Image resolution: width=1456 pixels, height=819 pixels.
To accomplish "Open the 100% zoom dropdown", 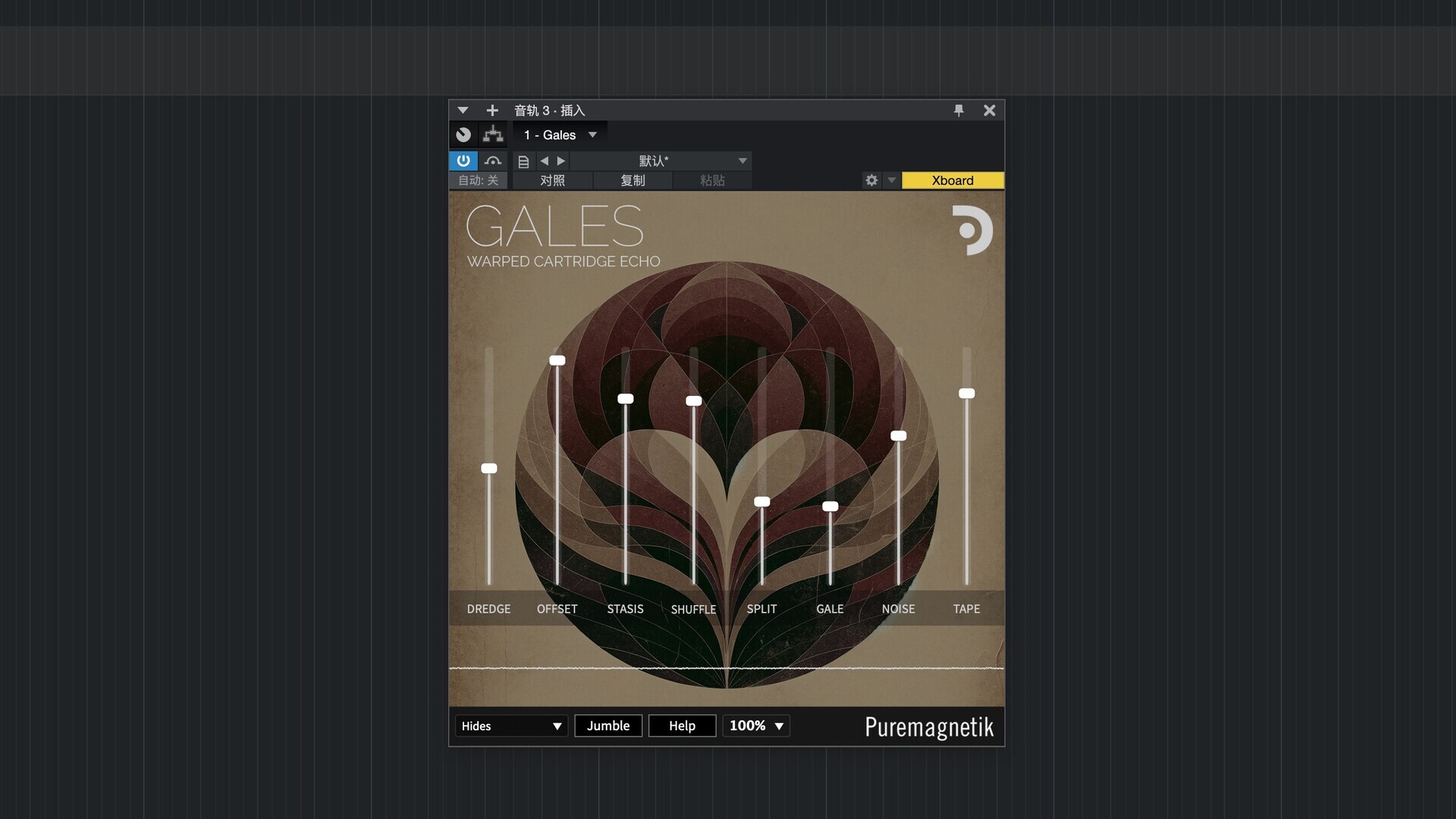I will pos(756,726).
